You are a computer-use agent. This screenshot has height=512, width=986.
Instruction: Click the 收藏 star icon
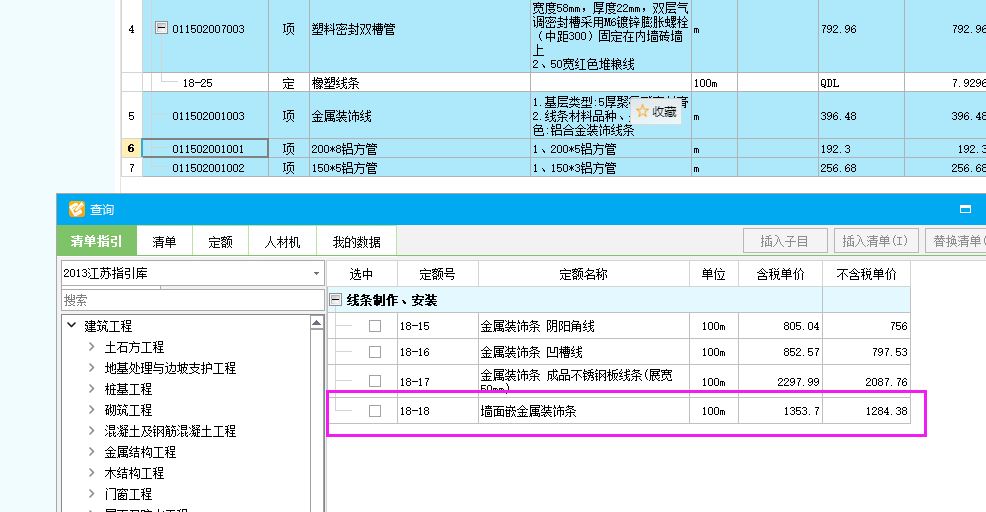coord(642,111)
